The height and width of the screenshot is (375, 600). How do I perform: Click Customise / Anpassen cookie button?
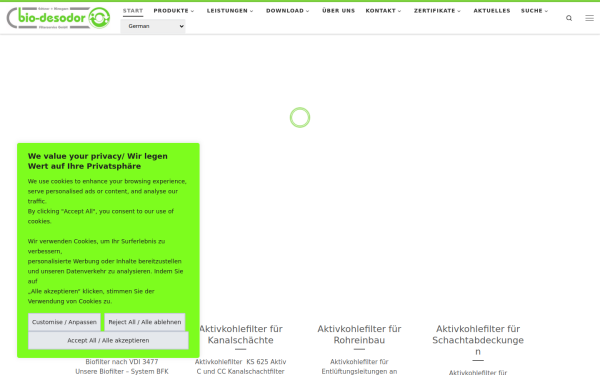pos(64,322)
